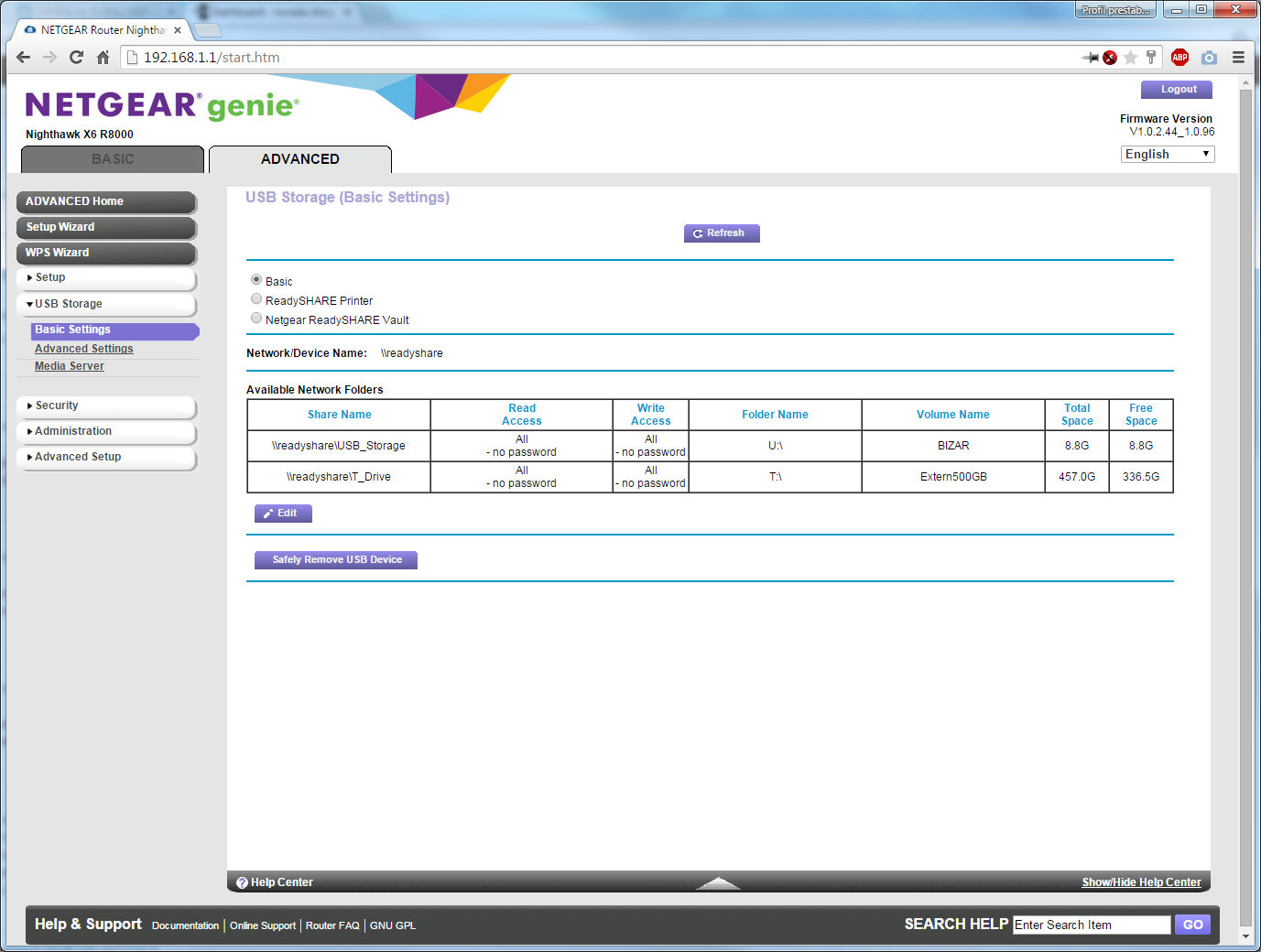The image size is (1261, 952).
Task: Bookmark this page with the star icon
Action: tap(1130, 58)
